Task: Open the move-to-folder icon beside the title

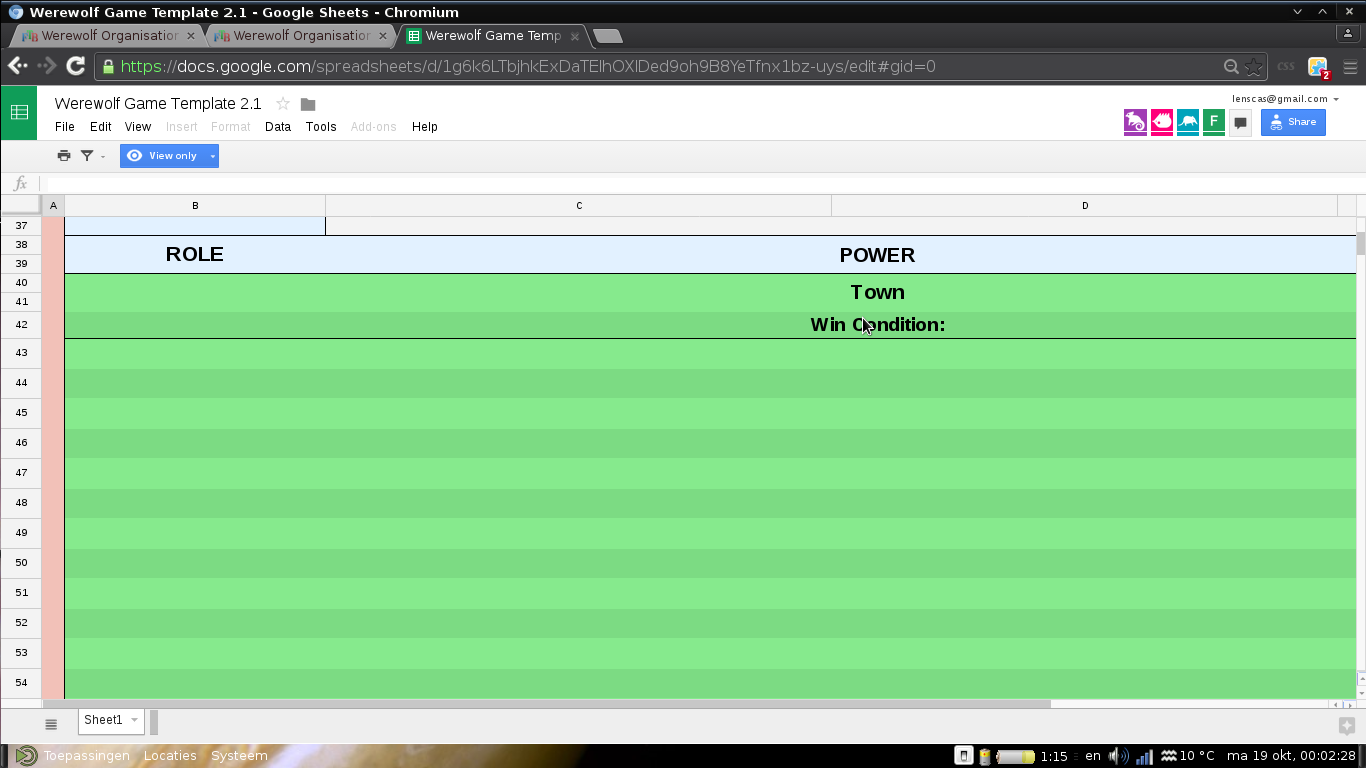Action: [x=308, y=104]
